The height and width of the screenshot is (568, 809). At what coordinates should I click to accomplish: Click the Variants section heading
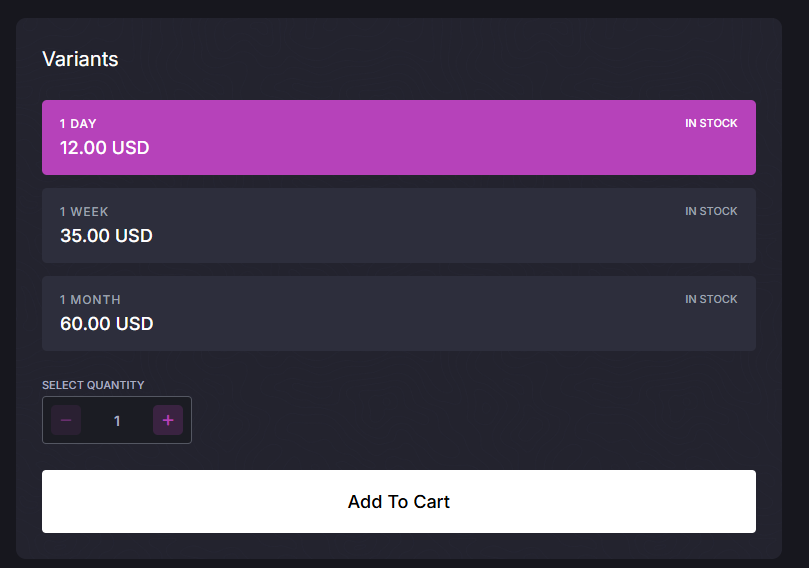click(x=80, y=59)
